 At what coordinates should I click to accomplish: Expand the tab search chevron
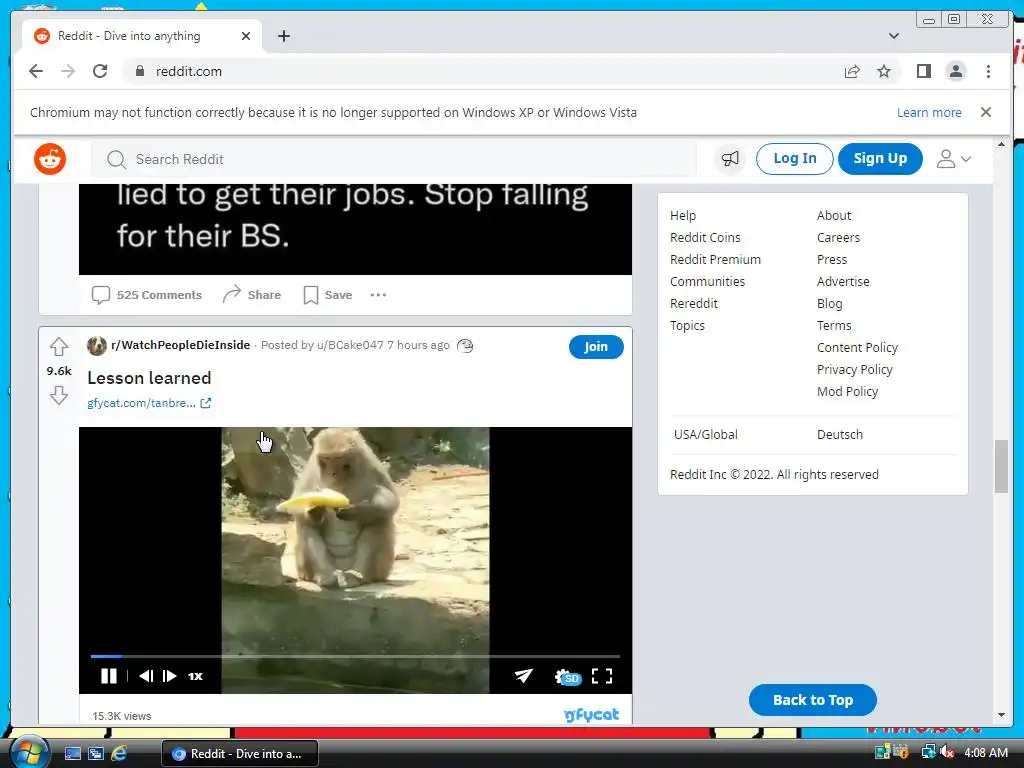(x=893, y=36)
